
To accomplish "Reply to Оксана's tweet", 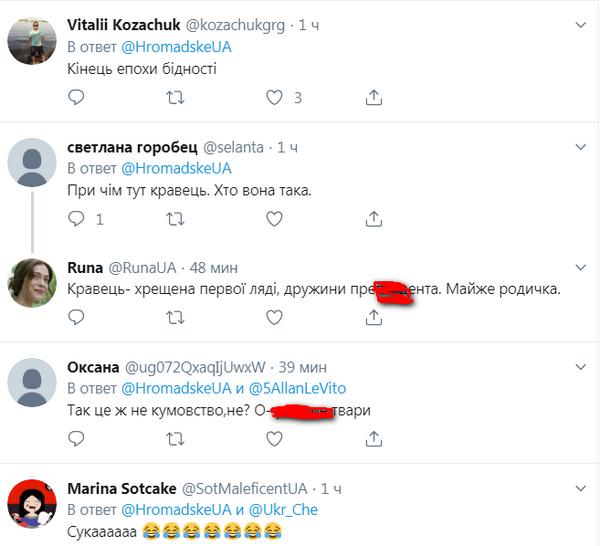I will tap(77, 438).
